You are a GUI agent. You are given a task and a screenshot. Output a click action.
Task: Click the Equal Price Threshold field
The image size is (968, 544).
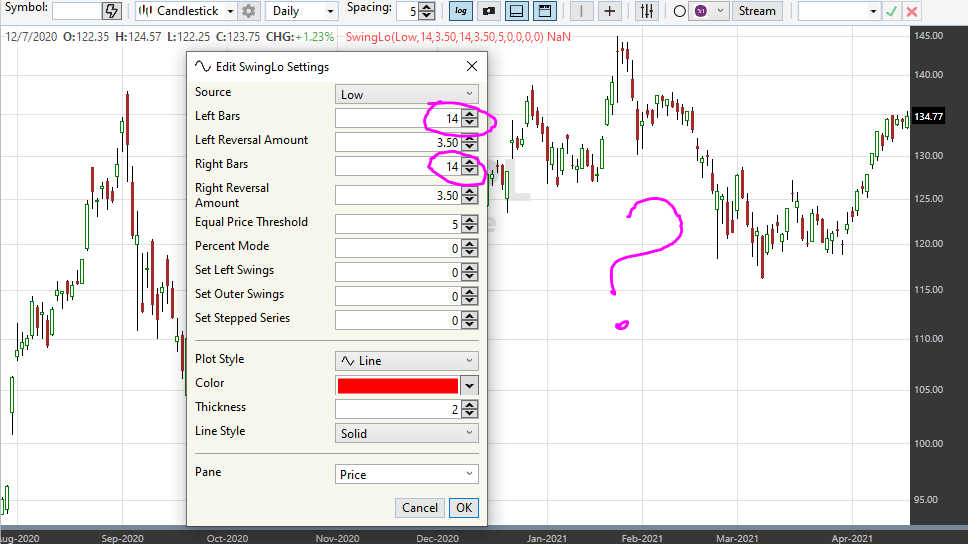coord(398,224)
